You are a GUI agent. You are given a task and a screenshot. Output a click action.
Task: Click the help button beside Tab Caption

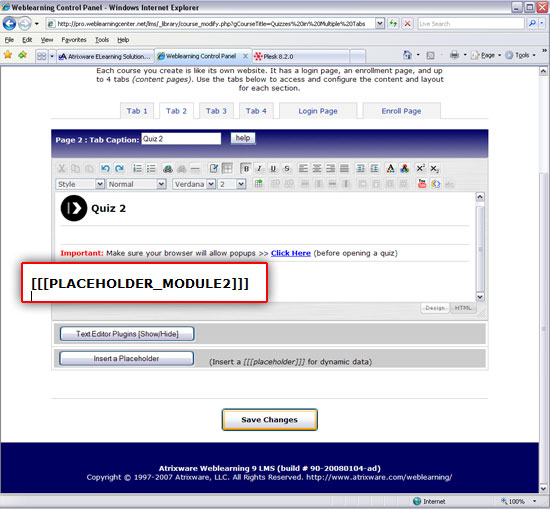pos(243,138)
